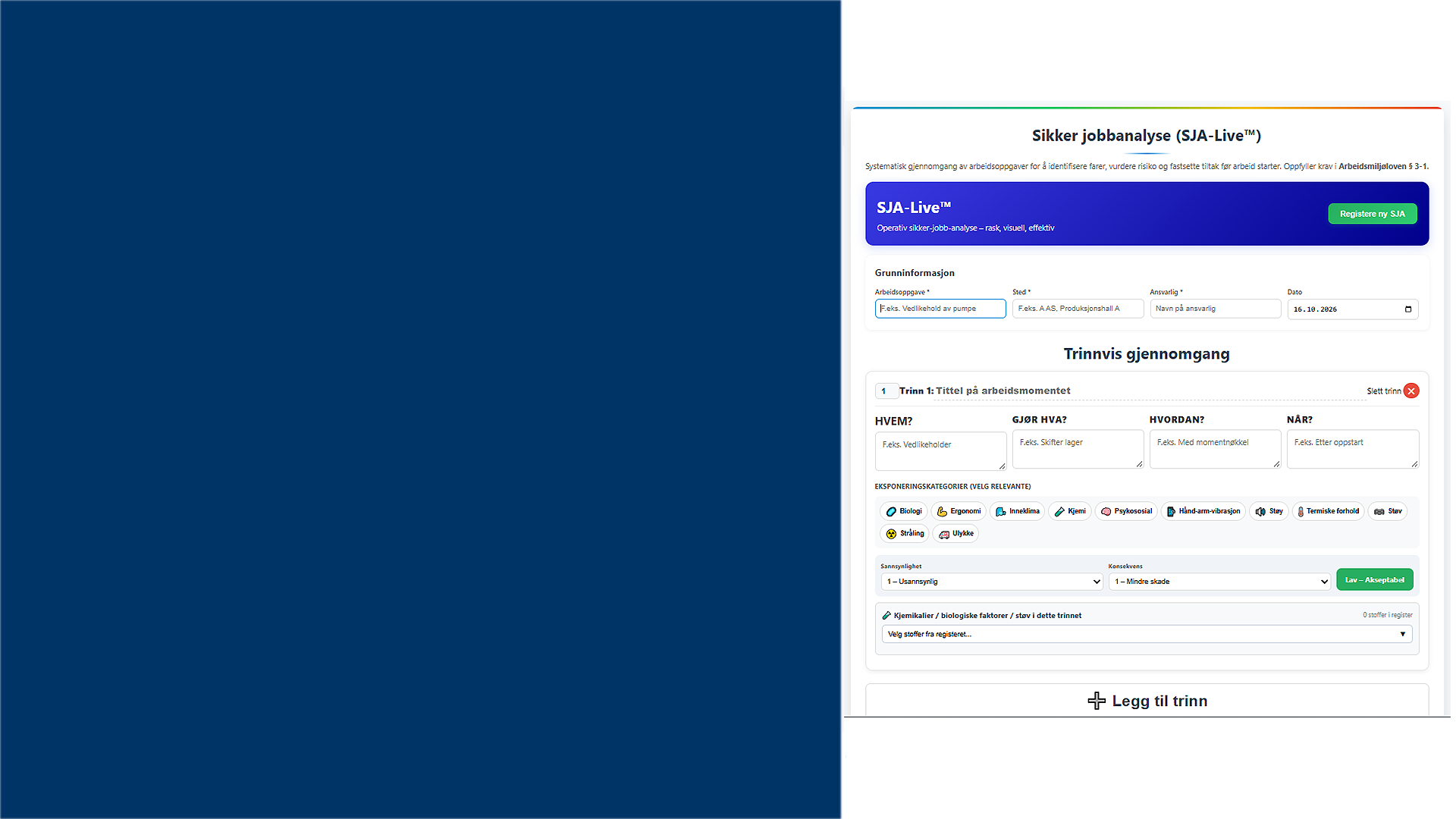The width and height of the screenshot is (1456, 819).
Task: Open the Sannsynlighet dropdown
Action: pos(992,582)
